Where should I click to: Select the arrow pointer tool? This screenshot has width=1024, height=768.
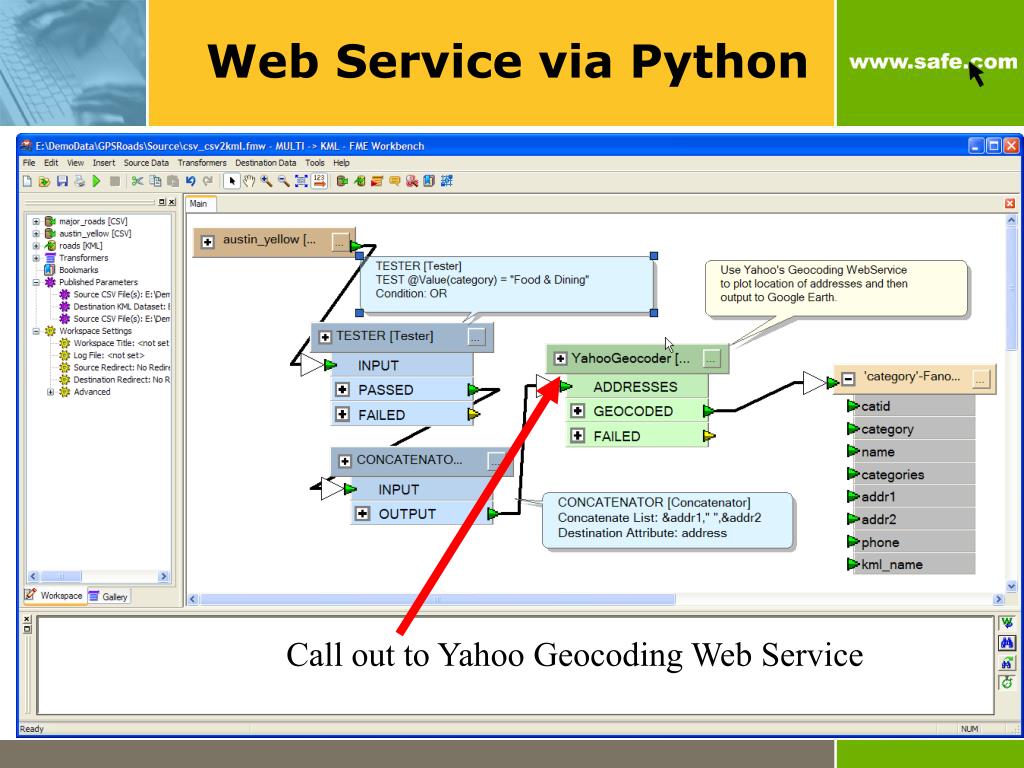coord(231,181)
